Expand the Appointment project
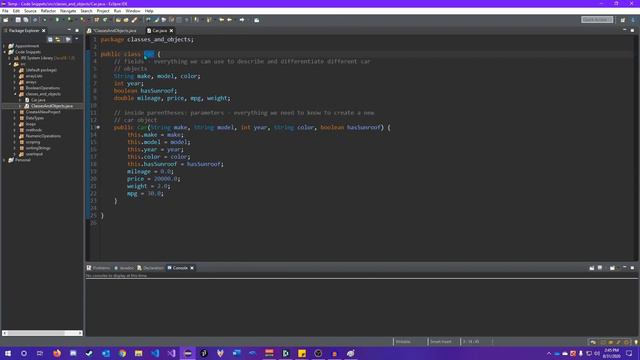 pos(4,46)
